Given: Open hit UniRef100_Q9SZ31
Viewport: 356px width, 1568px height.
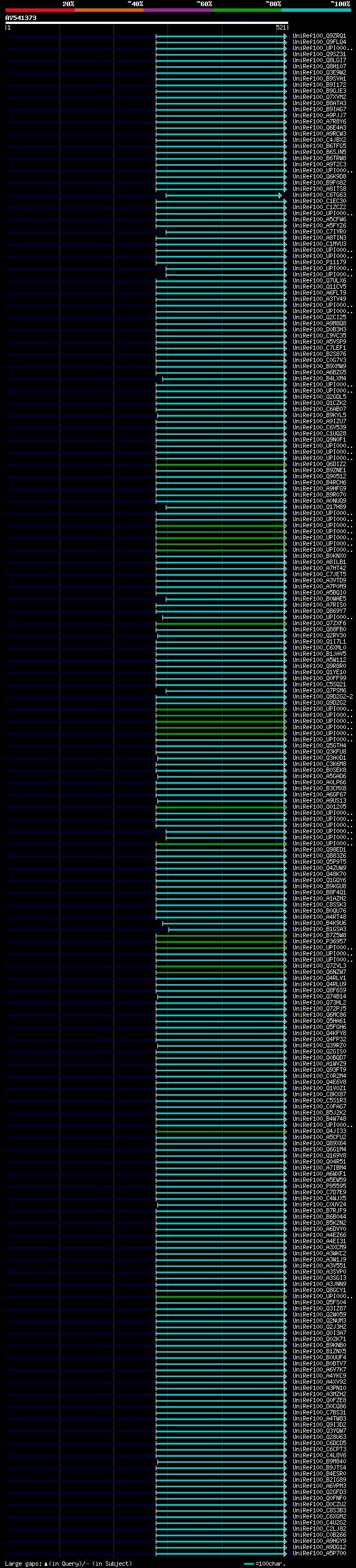Looking at the screenshot, I should (x=319, y=54).
